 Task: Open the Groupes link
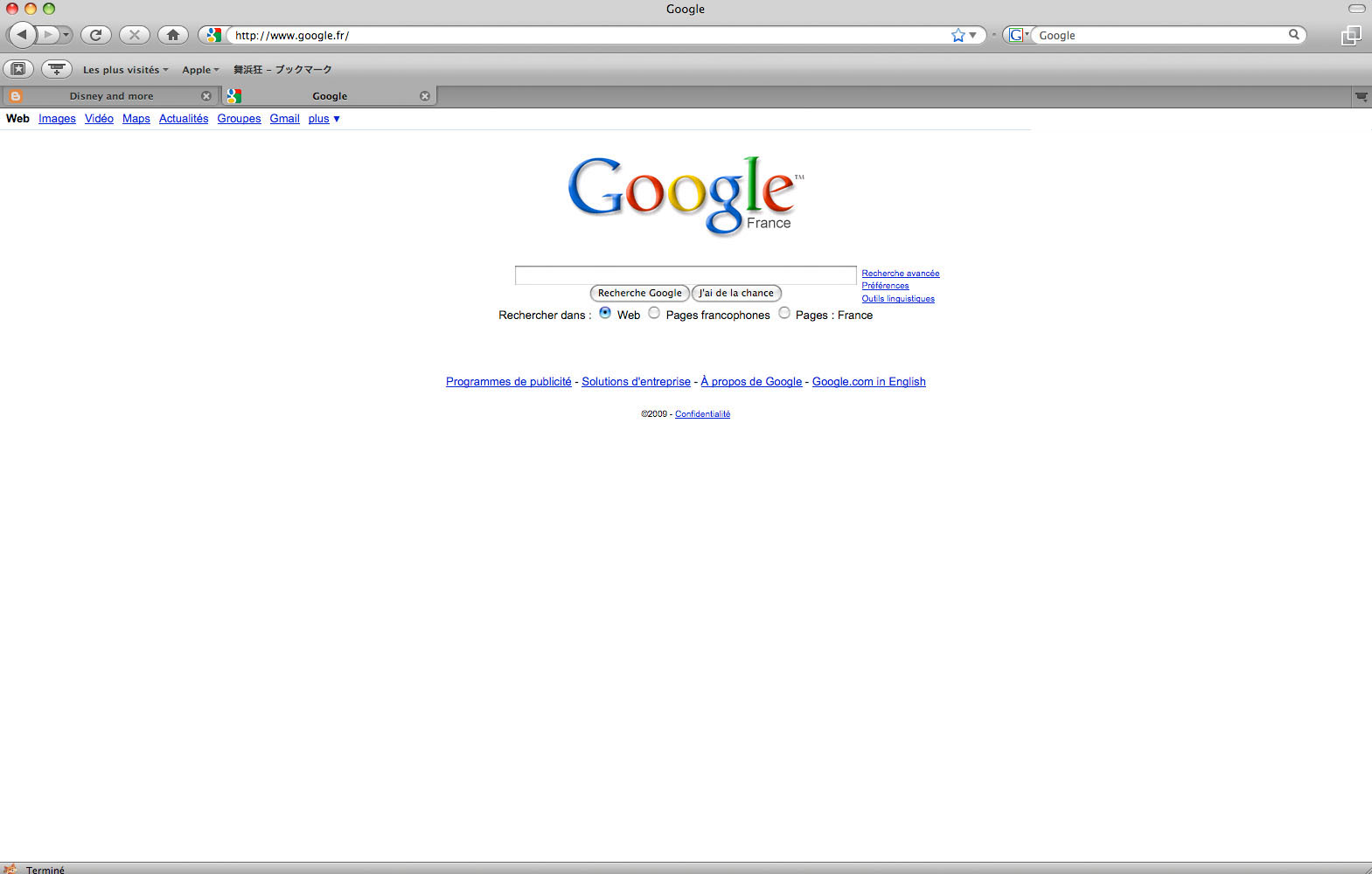coord(239,119)
